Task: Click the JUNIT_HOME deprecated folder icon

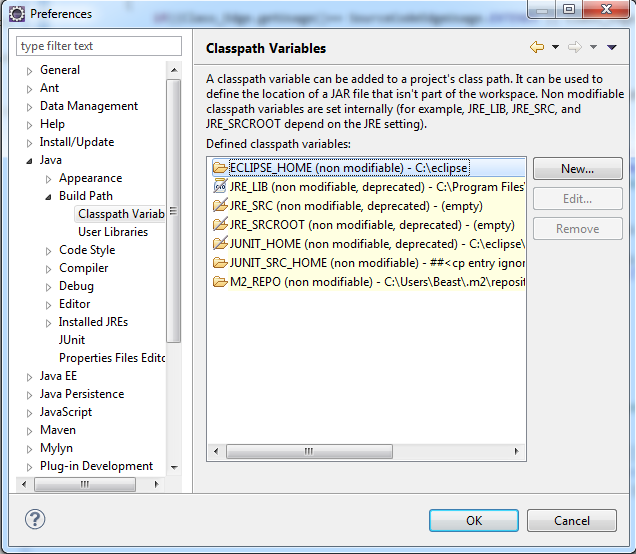Action: pos(220,243)
